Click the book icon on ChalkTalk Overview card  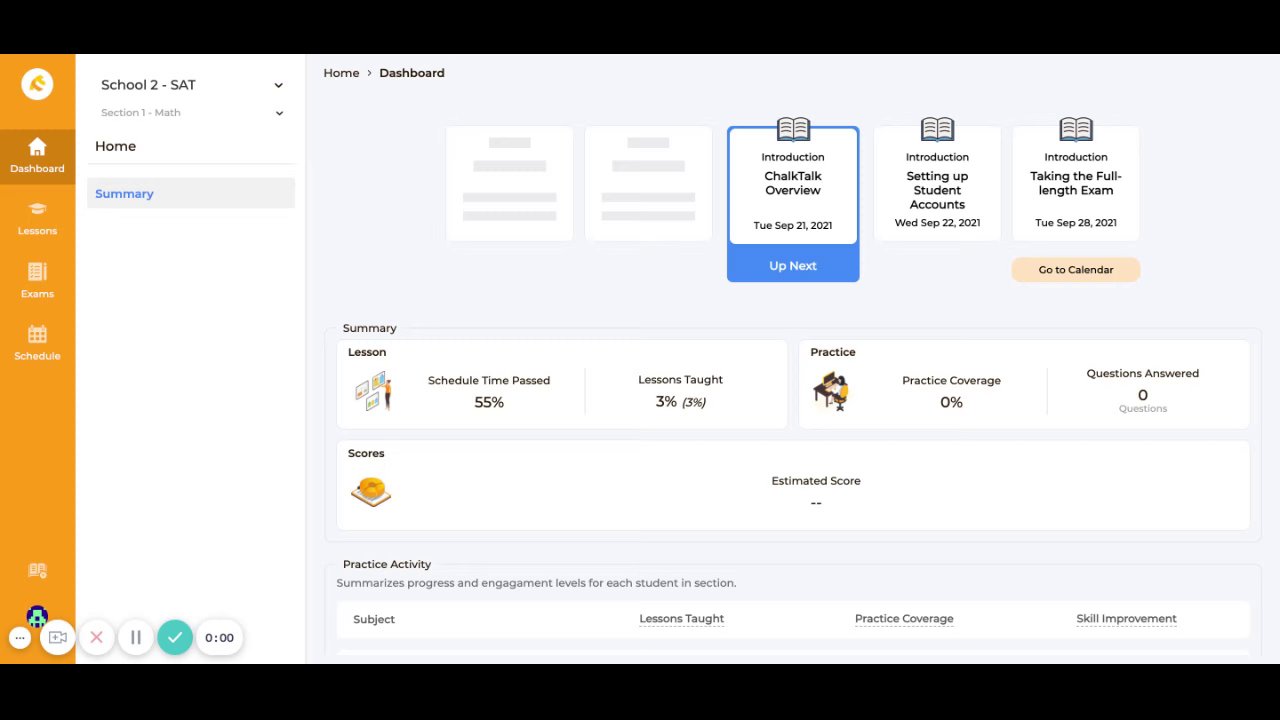(793, 129)
